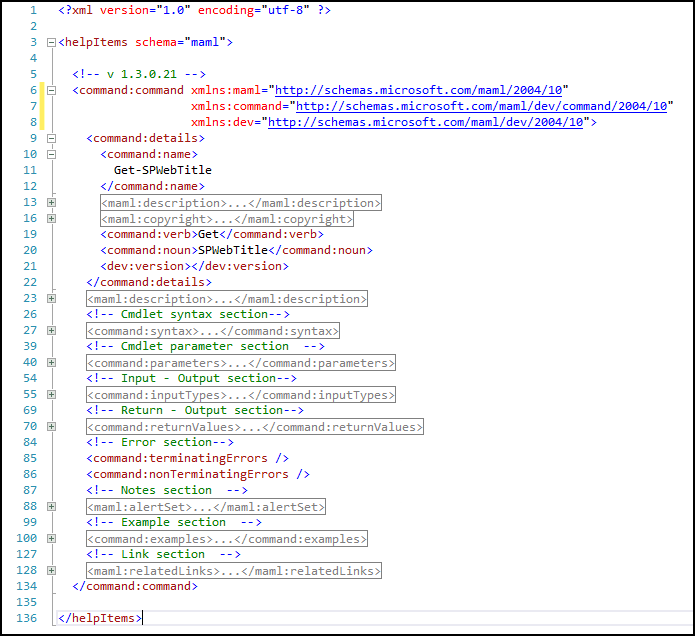Click the collapsed maml:copyright block

pyautogui.click(x=227, y=219)
